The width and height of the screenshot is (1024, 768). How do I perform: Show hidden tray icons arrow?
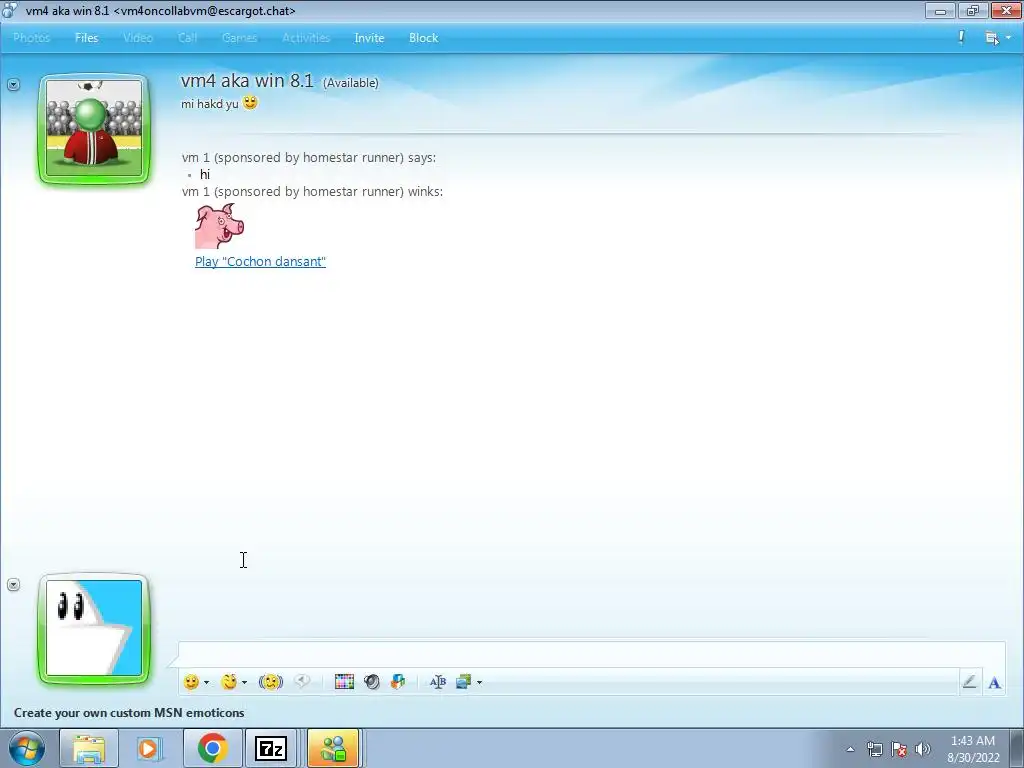[x=850, y=749]
